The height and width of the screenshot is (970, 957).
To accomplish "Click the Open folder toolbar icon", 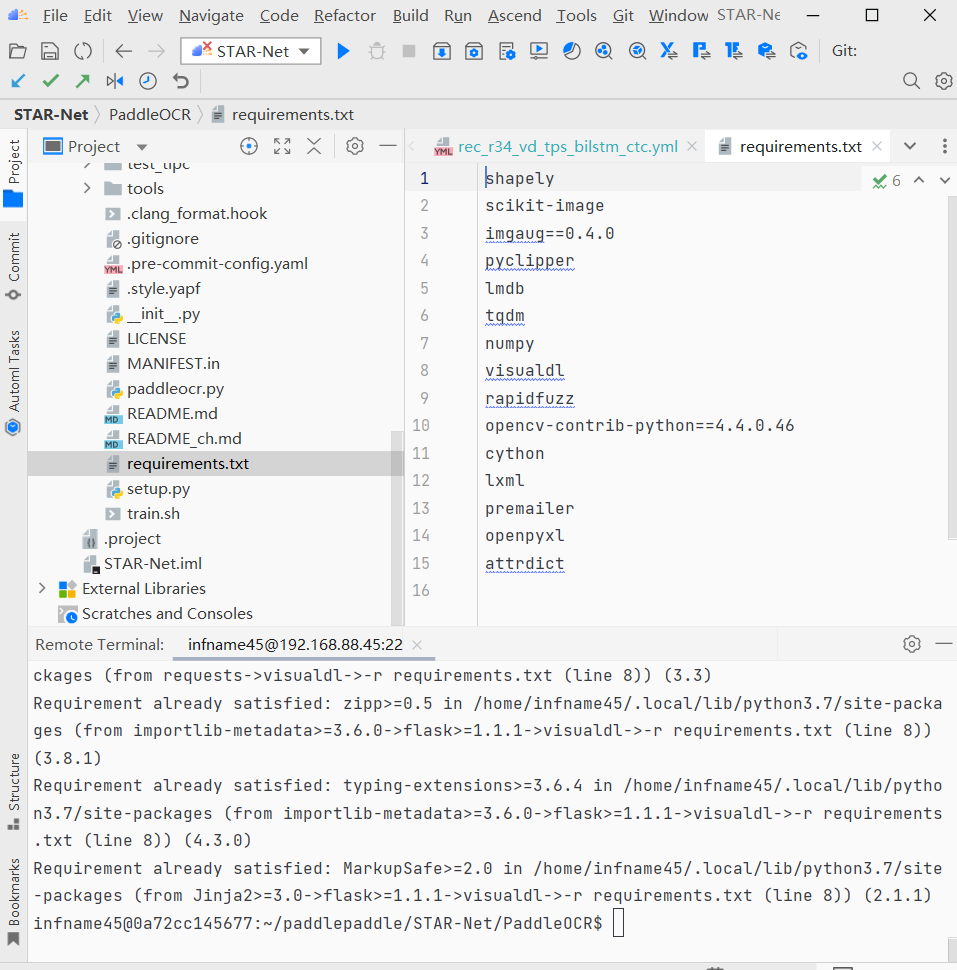I will pyautogui.click(x=17, y=51).
